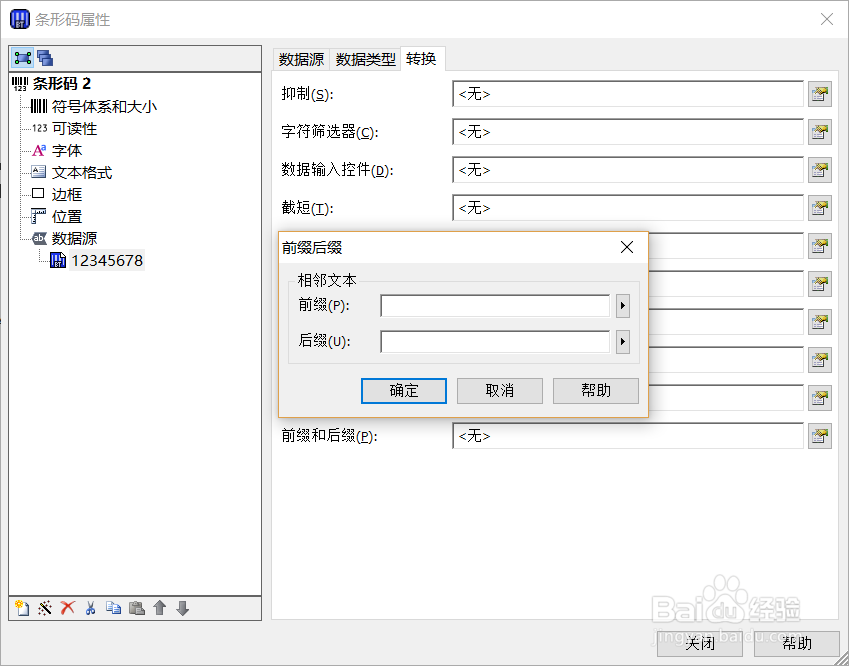Click the paste clipboard icon below the tree
The height and width of the screenshot is (666, 849).
[136, 608]
